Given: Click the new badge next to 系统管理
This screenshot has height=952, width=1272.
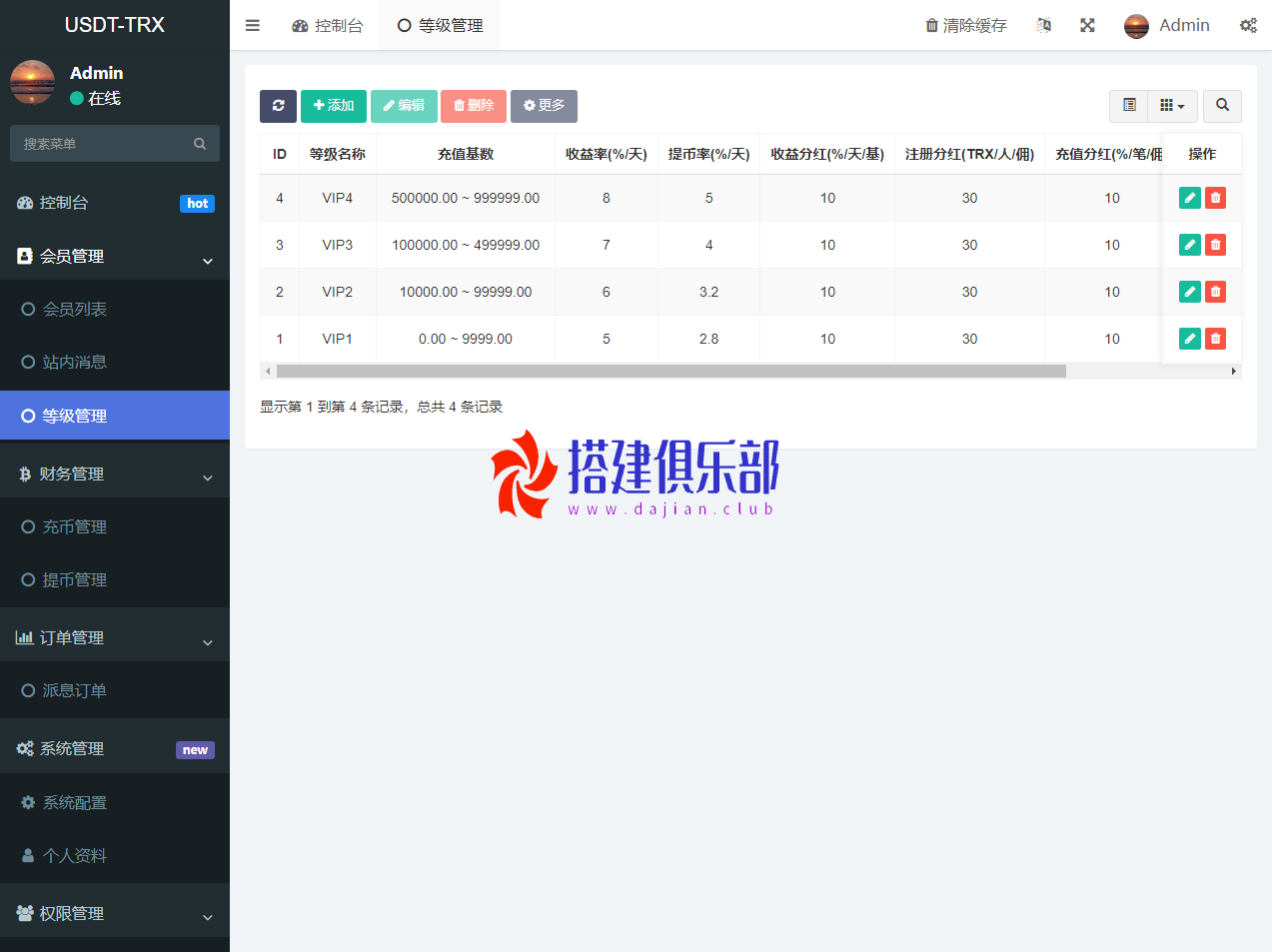Looking at the screenshot, I should click(x=196, y=750).
